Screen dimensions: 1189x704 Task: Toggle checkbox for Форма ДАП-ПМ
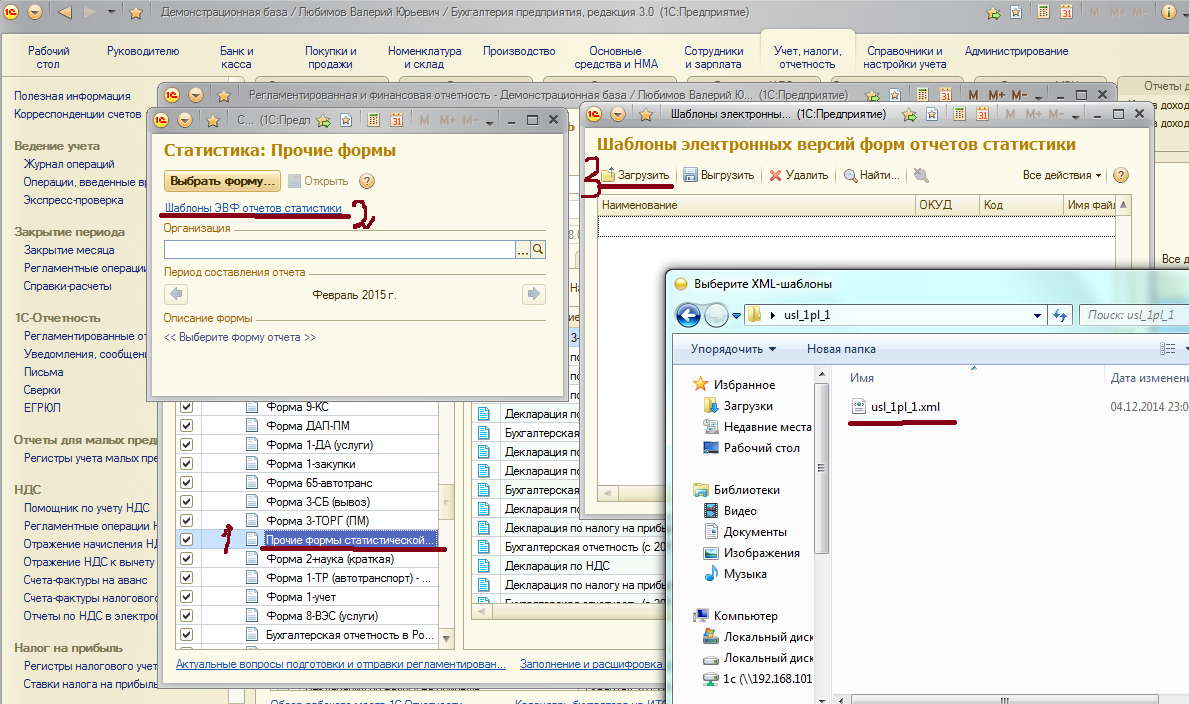point(186,426)
